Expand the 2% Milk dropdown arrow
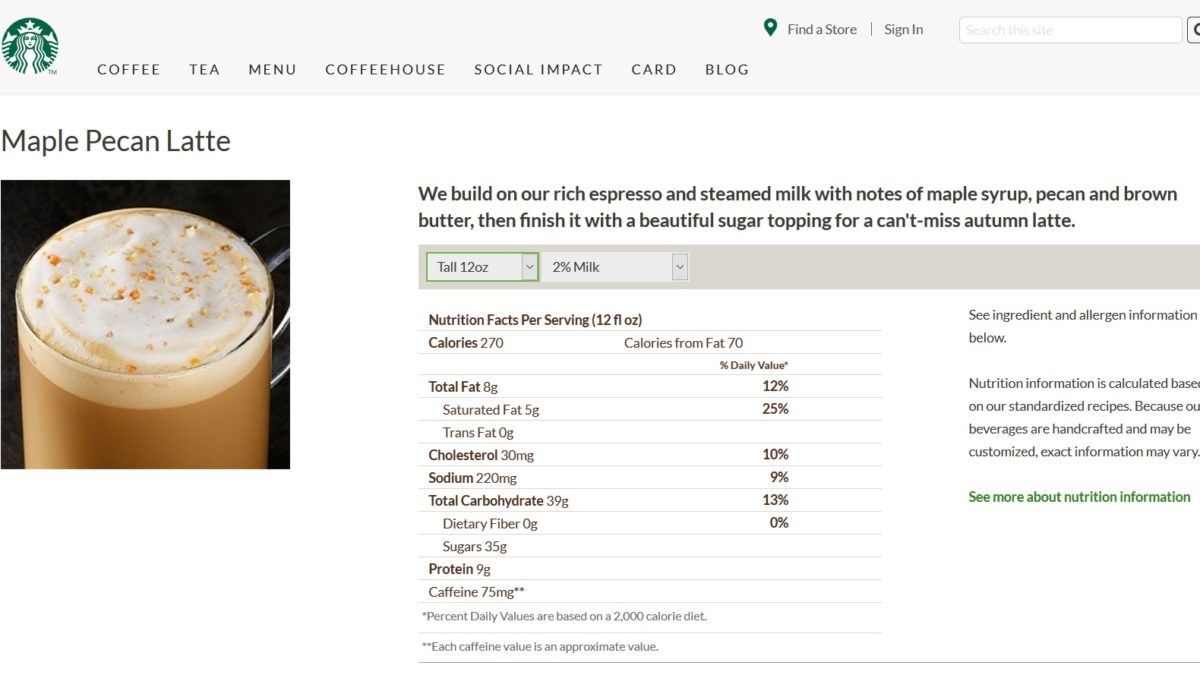 [x=680, y=267]
